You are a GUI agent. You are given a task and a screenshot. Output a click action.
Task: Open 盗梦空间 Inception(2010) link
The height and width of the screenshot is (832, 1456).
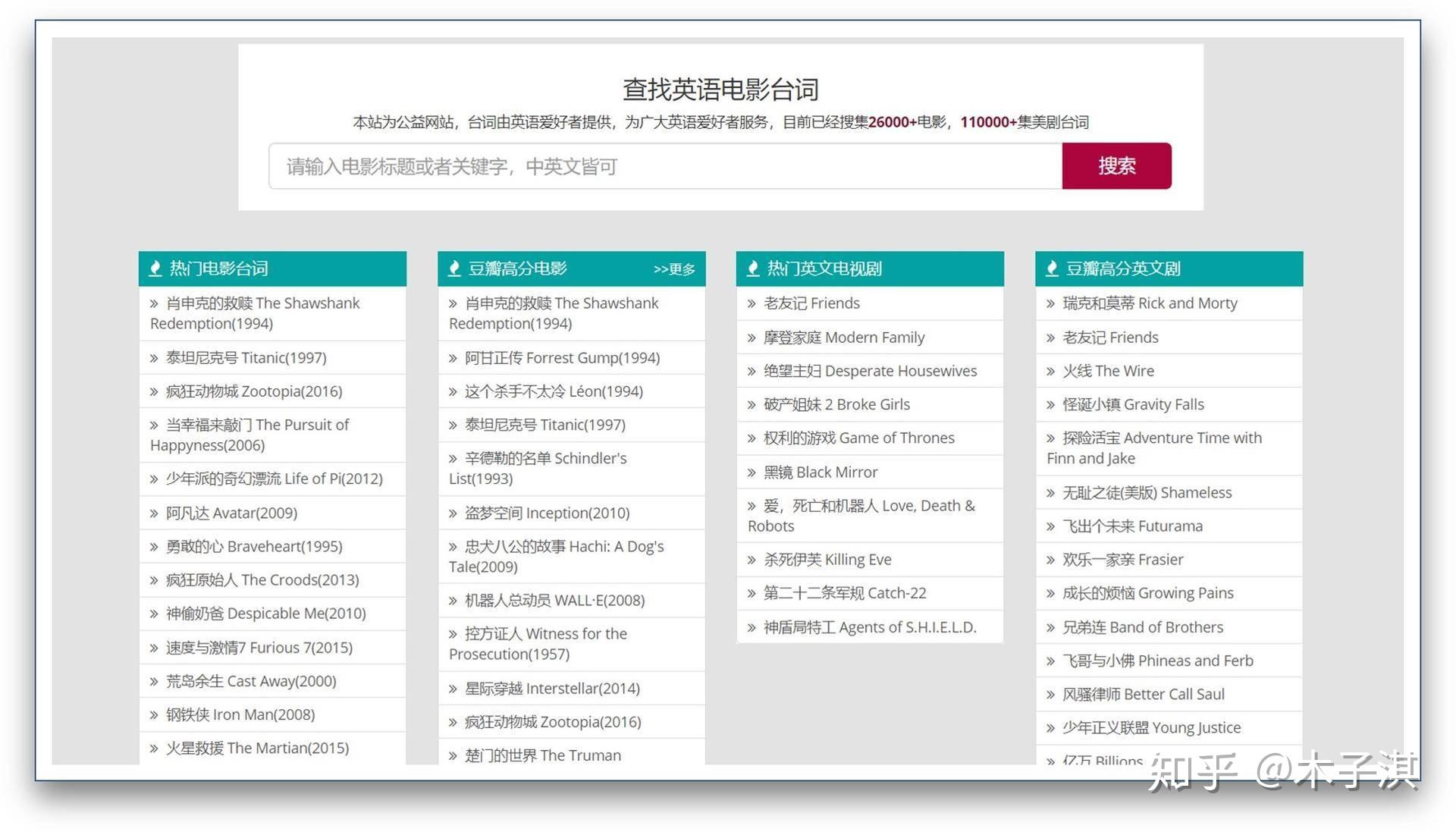click(548, 513)
